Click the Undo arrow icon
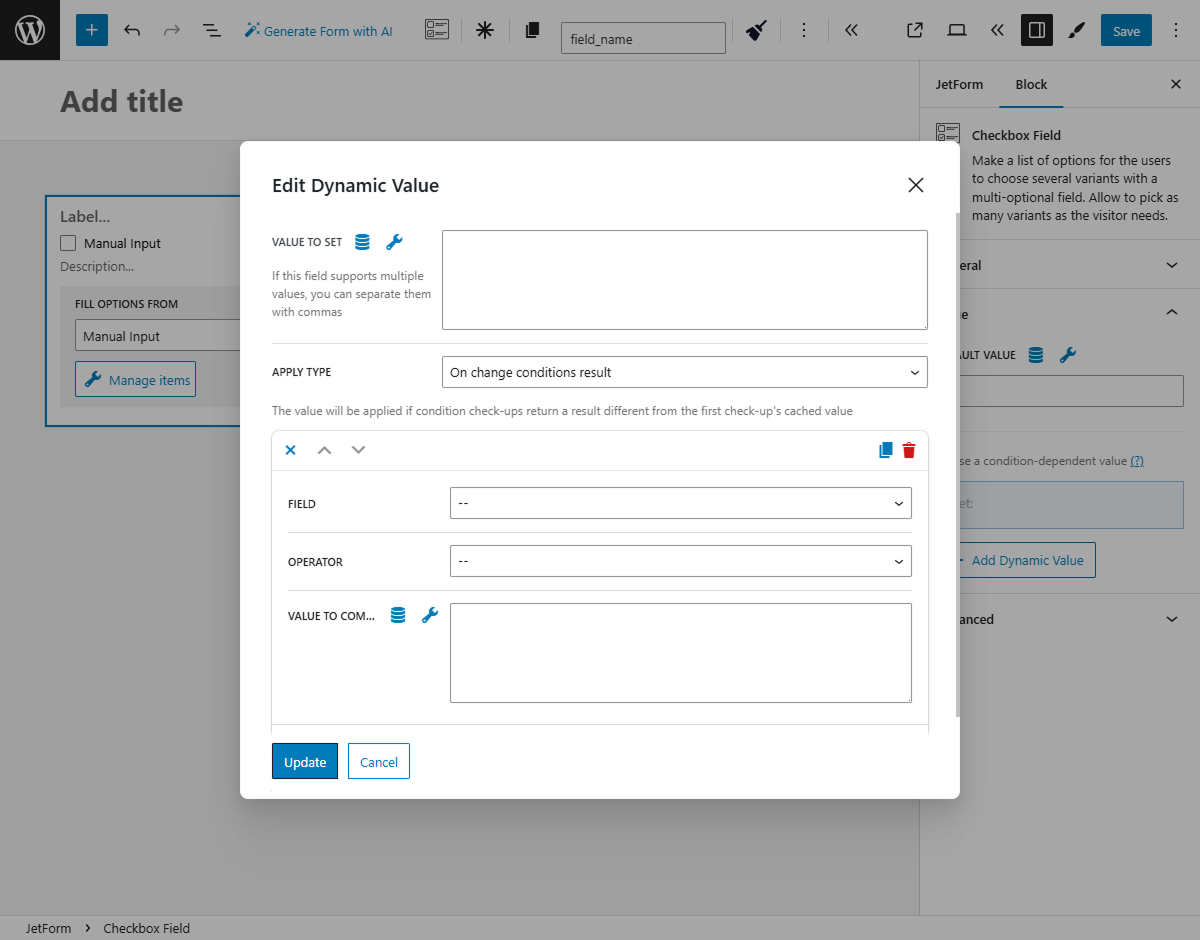Image resolution: width=1200 pixels, height=940 pixels. pos(131,30)
